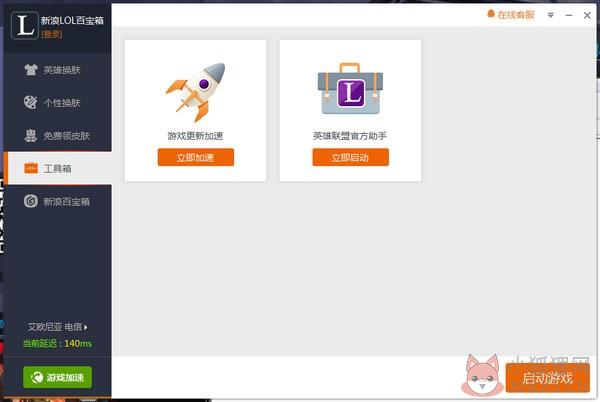Viewport: 600px width, 402px height.
Task: Click the L logo in the header
Action: (x=25, y=26)
